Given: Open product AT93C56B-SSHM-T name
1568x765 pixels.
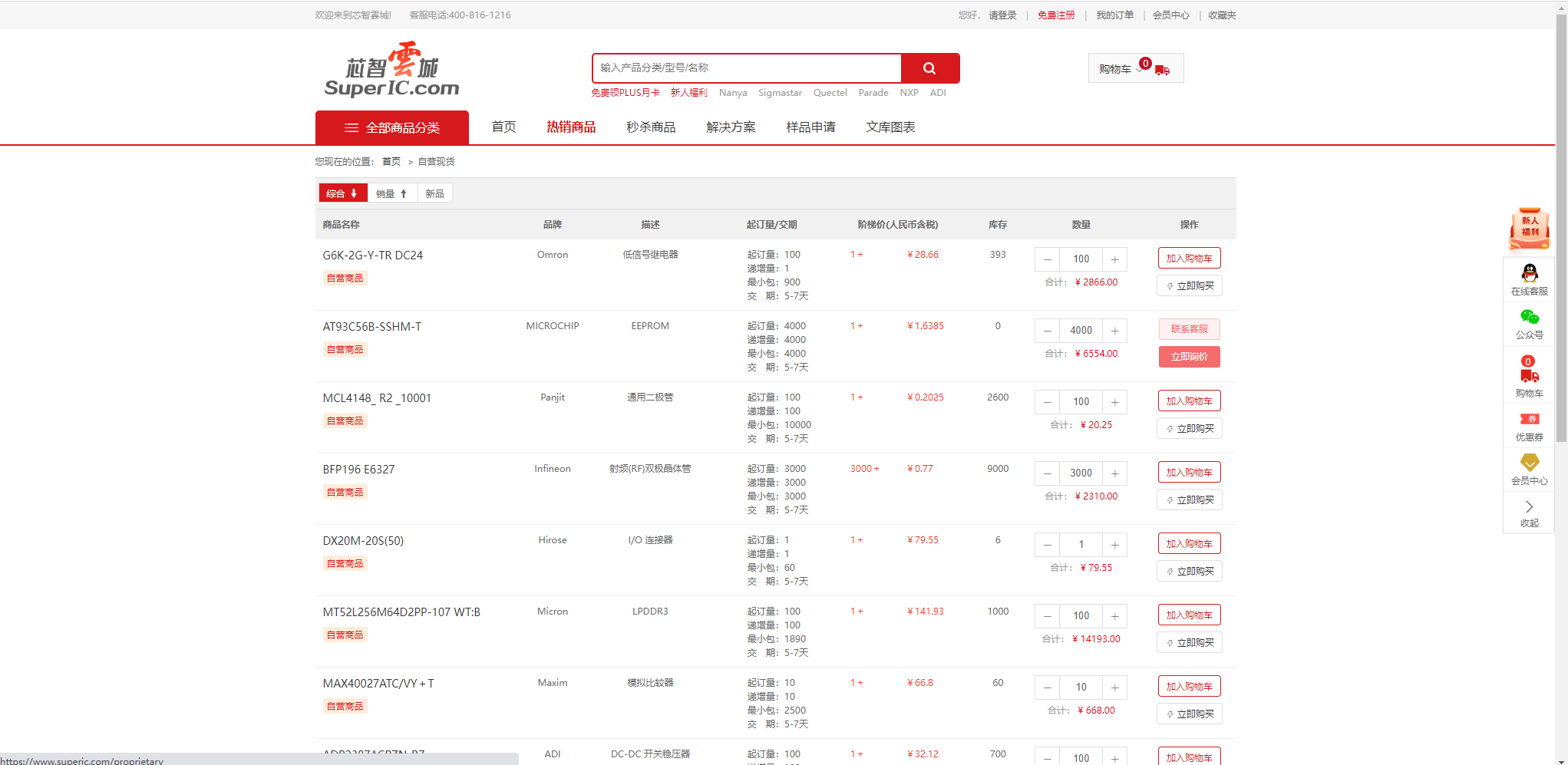Looking at the screenshot, I should click(372, 327).
